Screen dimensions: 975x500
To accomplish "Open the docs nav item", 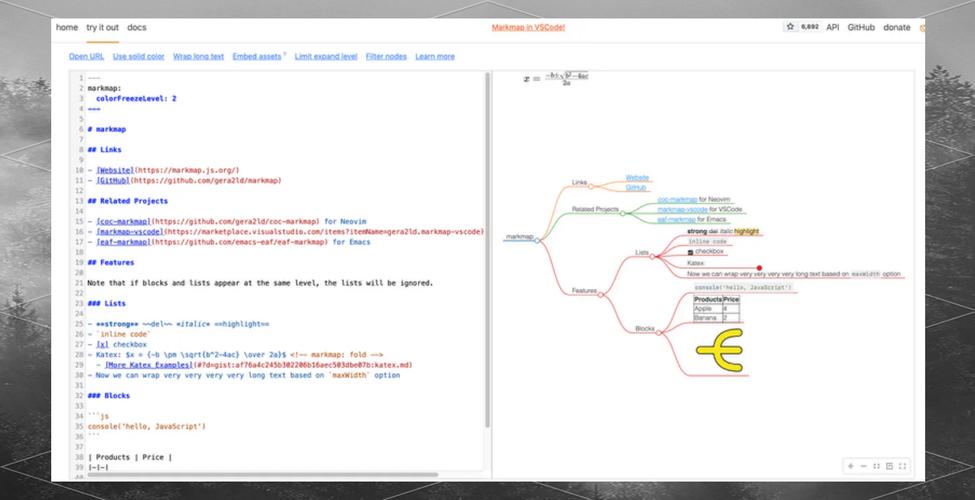I will click(137, 27).
